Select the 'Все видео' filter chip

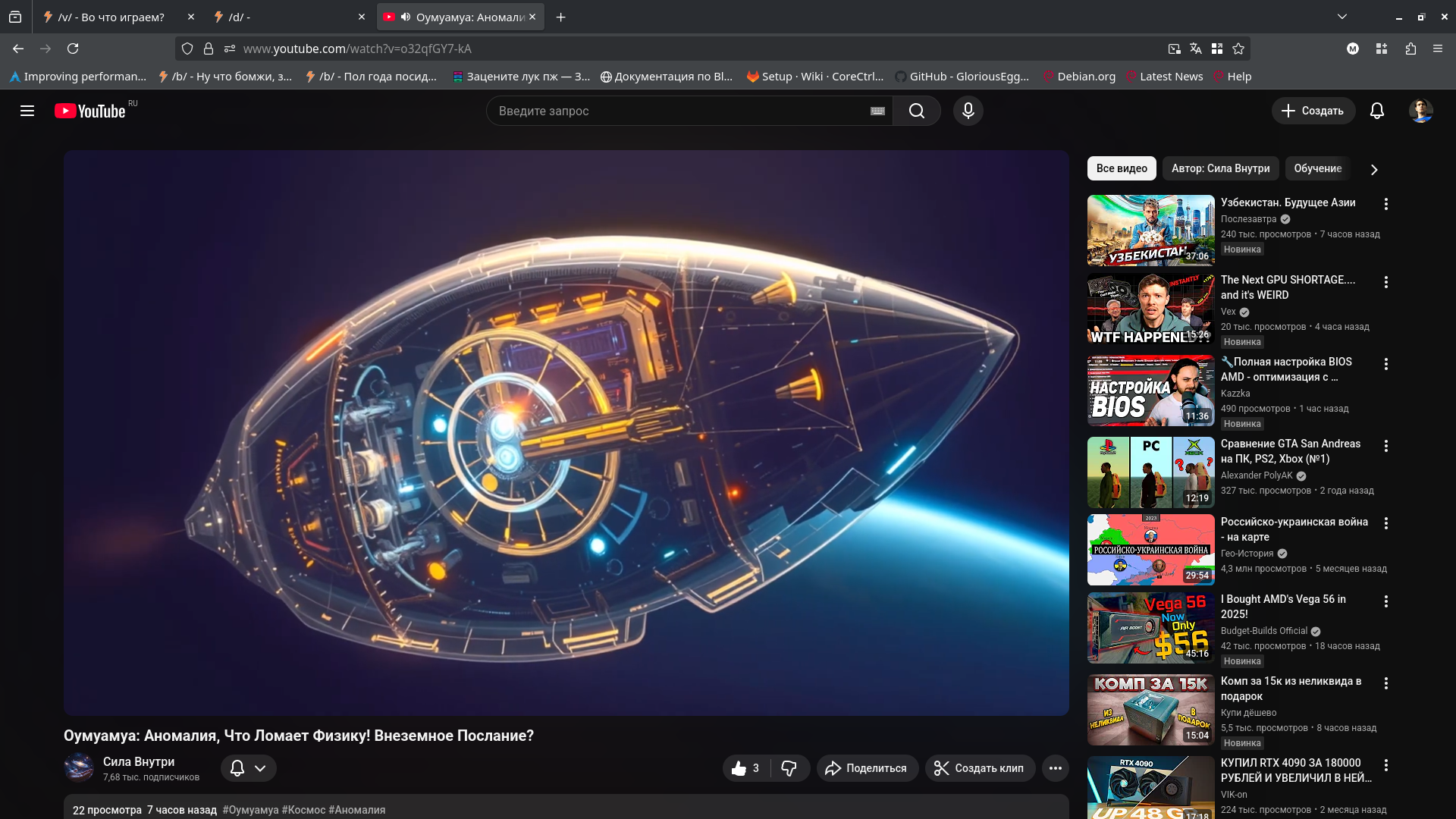pos(1121,168)
